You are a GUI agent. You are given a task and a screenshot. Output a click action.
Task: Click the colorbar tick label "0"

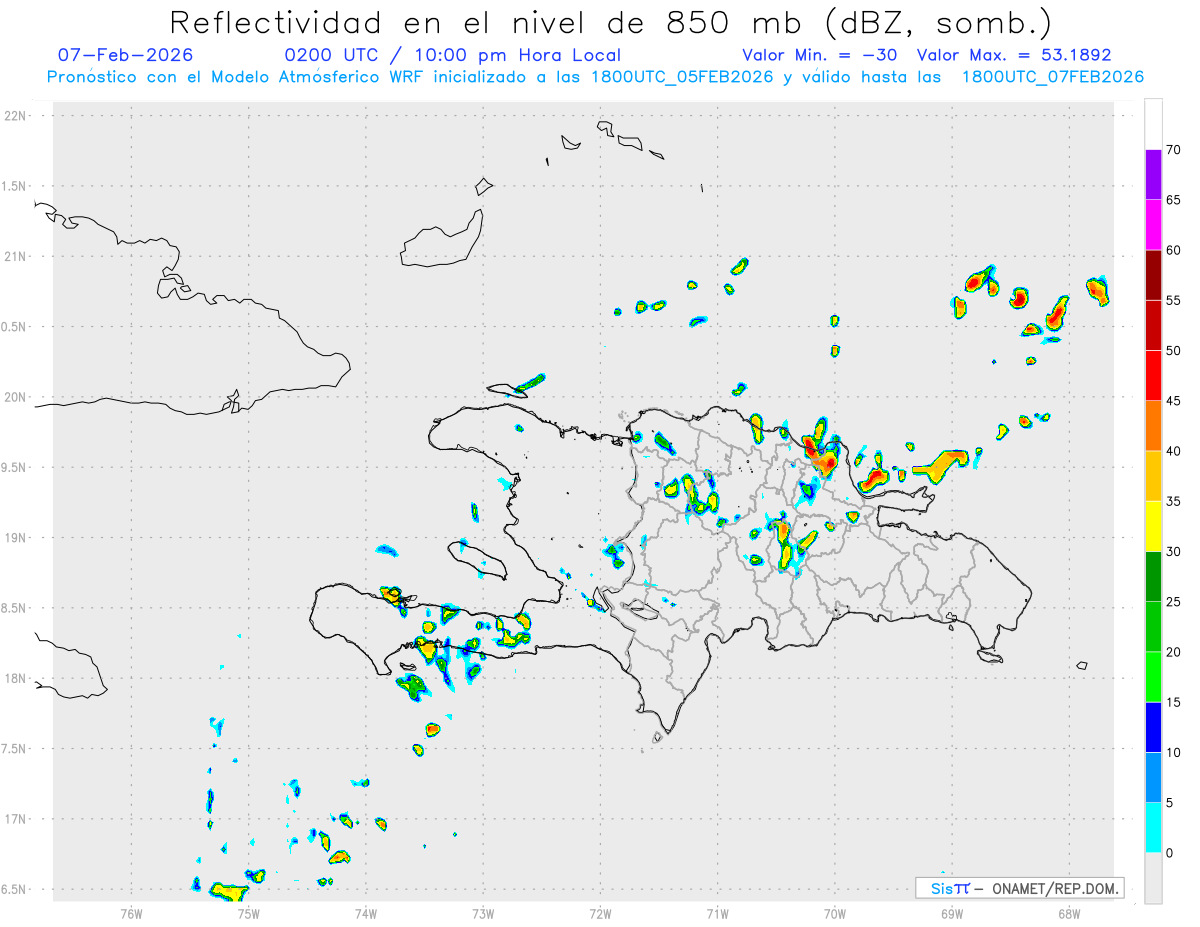coord(1170,854)
